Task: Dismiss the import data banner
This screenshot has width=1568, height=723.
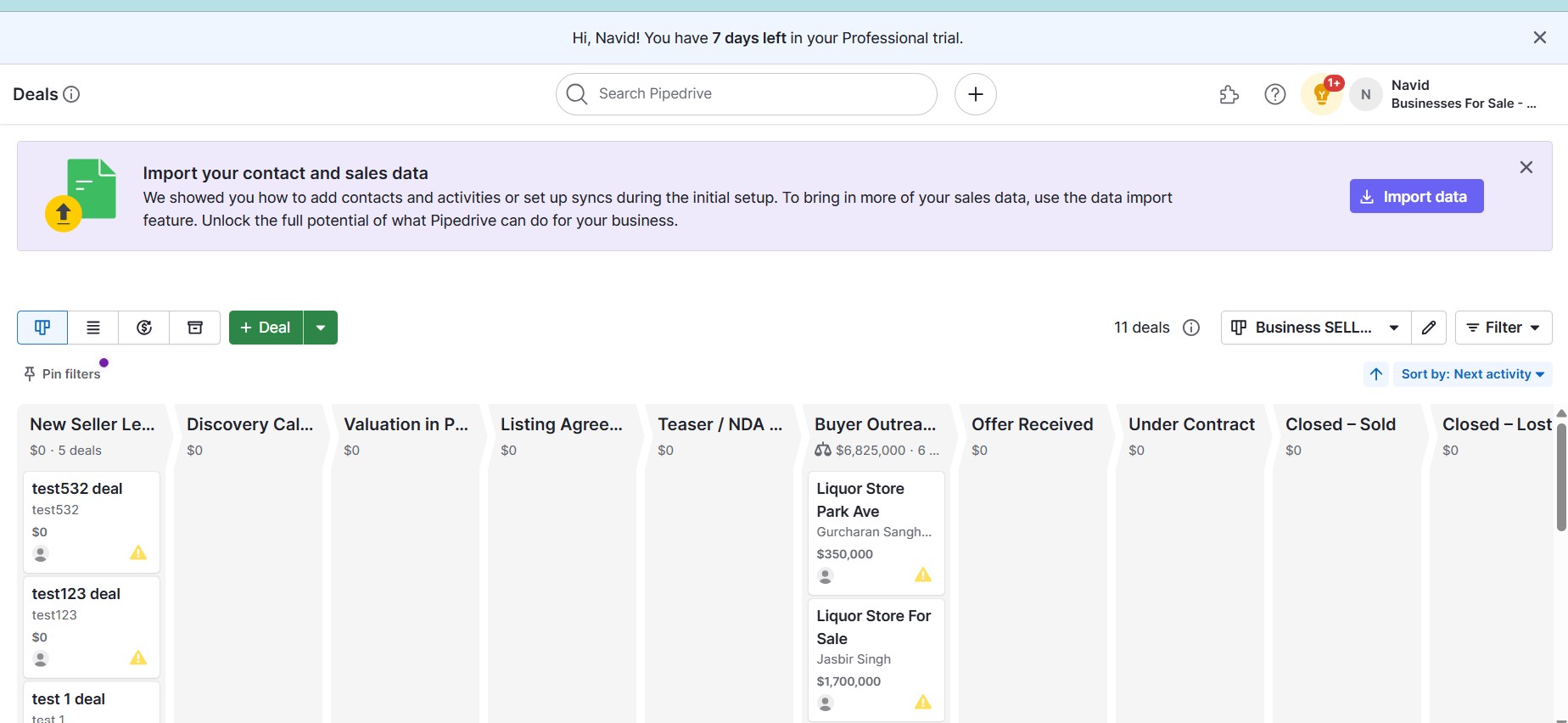Action: click(1526, 167)
